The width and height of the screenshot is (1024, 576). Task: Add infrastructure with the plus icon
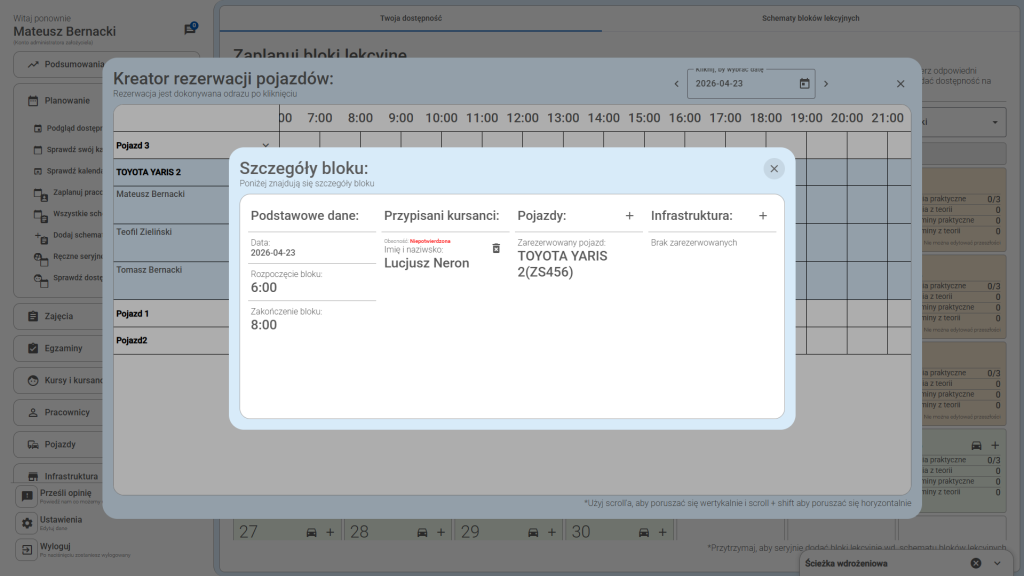point(763,216)
